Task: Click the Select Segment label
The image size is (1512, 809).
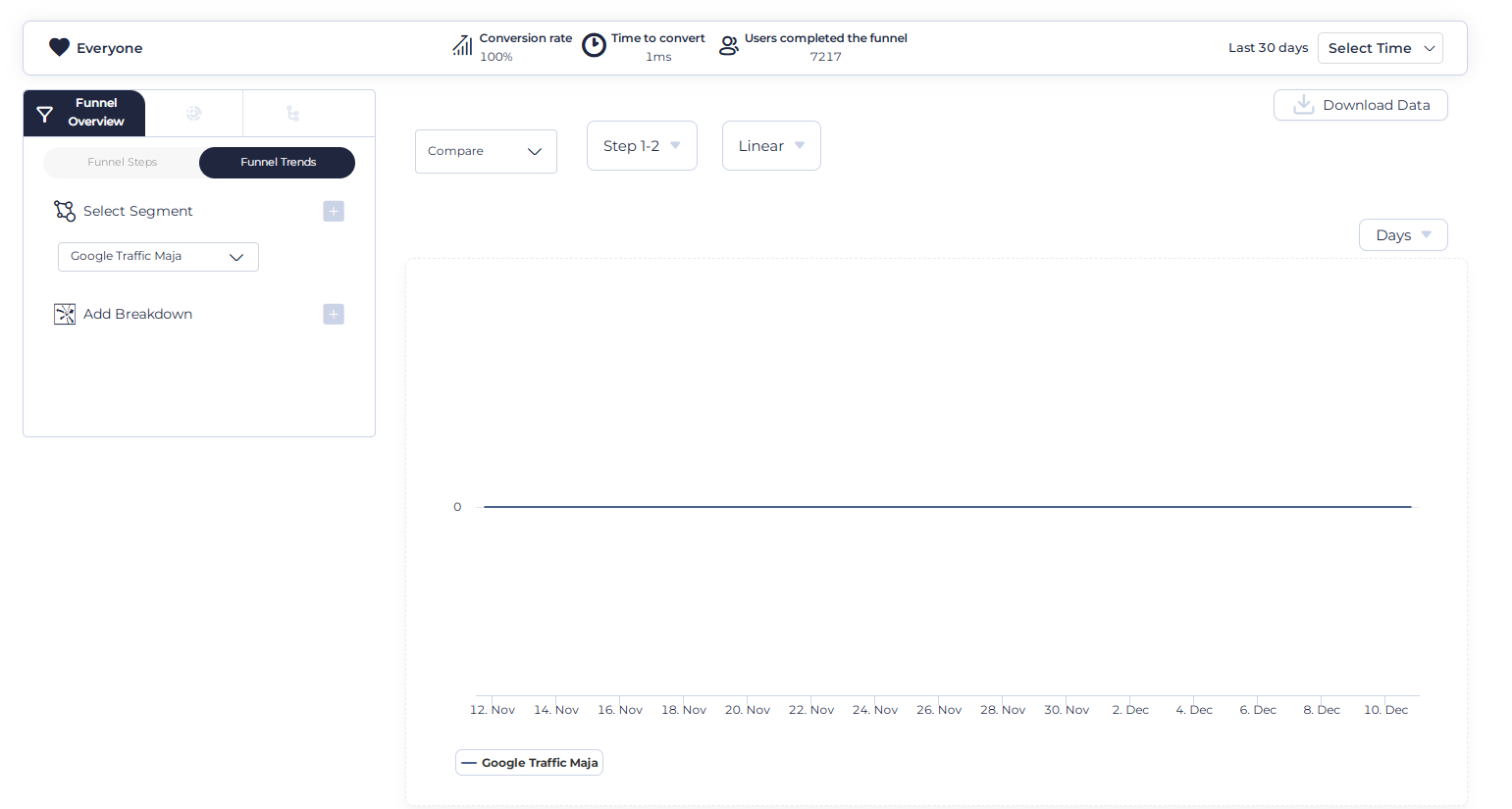Action: [138, 211]
